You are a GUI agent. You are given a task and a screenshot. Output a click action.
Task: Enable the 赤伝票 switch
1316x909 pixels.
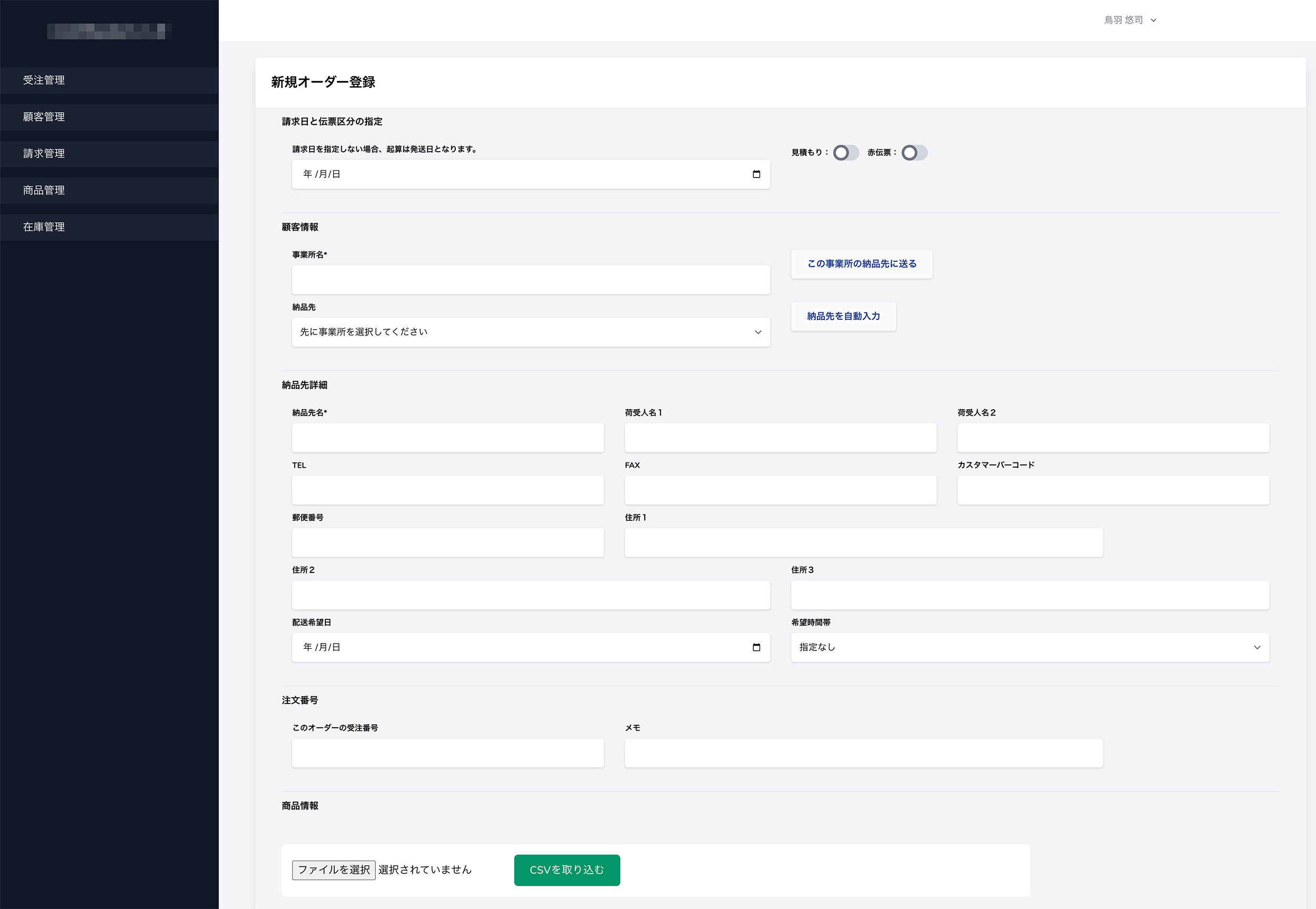(914, 153)
